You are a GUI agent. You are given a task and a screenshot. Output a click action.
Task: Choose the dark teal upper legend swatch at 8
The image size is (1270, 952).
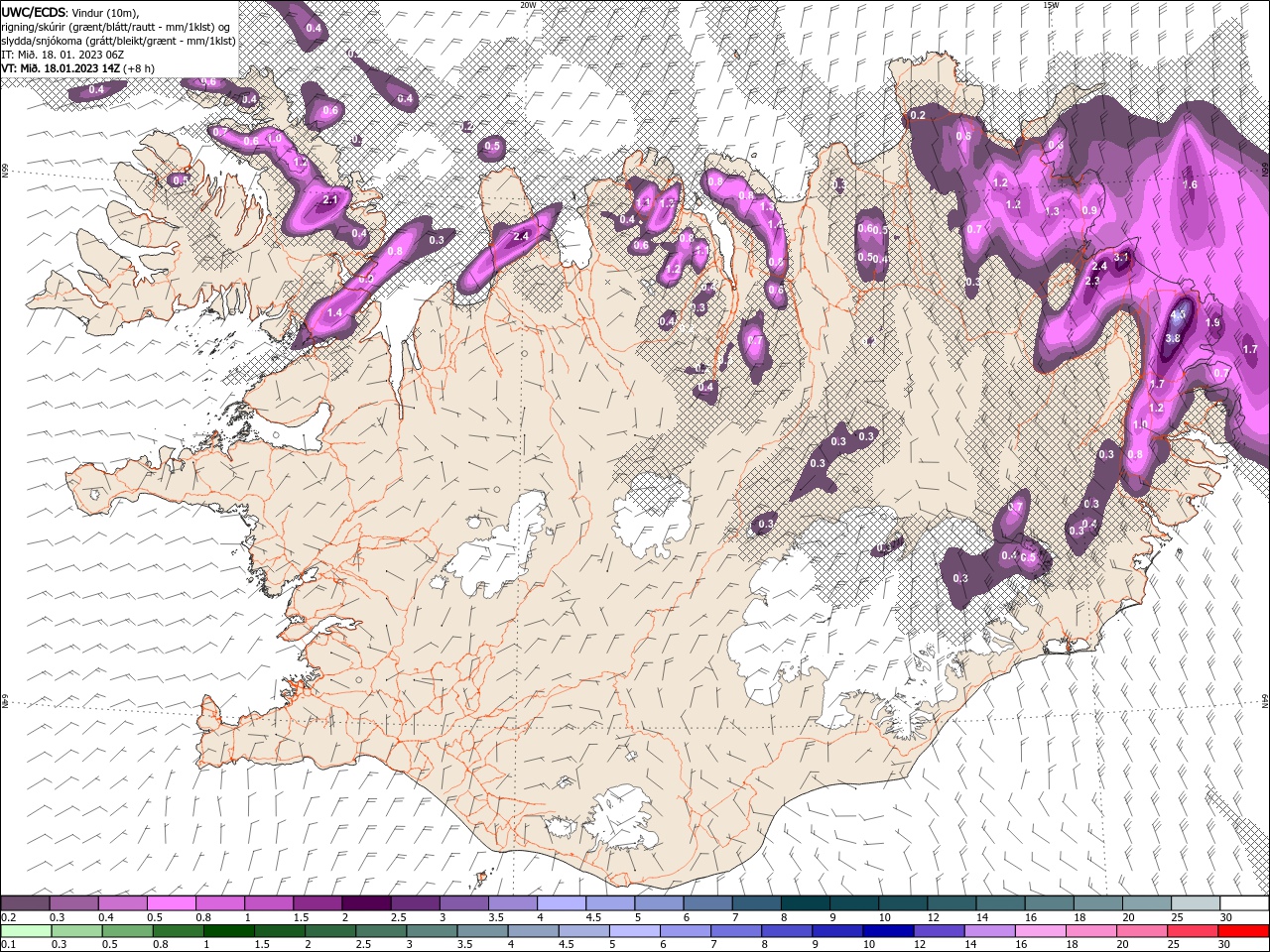pos(806,903)
